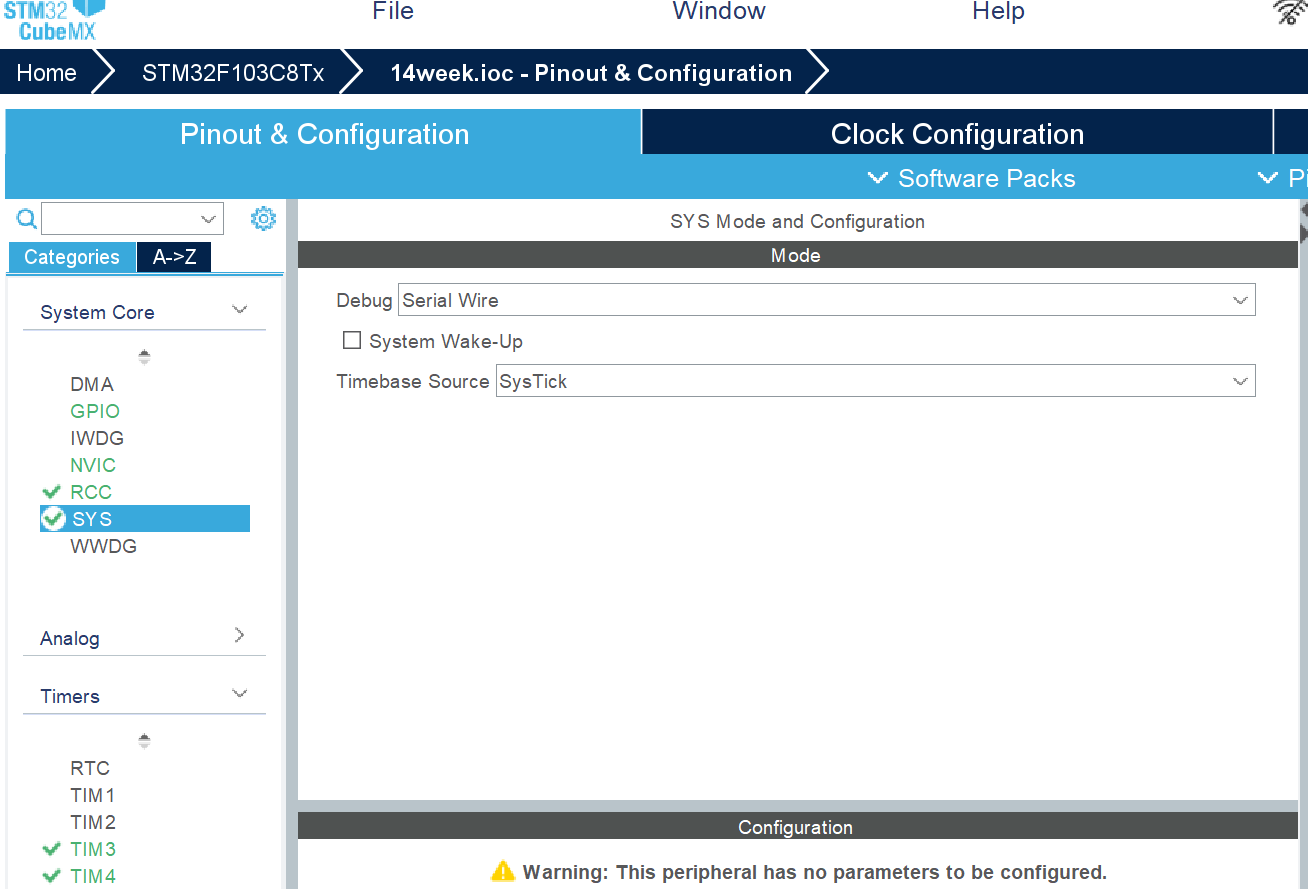This screenshot has height=890, width=1308.
Task: Click the Configuration section header
Action: pos(797,827)
